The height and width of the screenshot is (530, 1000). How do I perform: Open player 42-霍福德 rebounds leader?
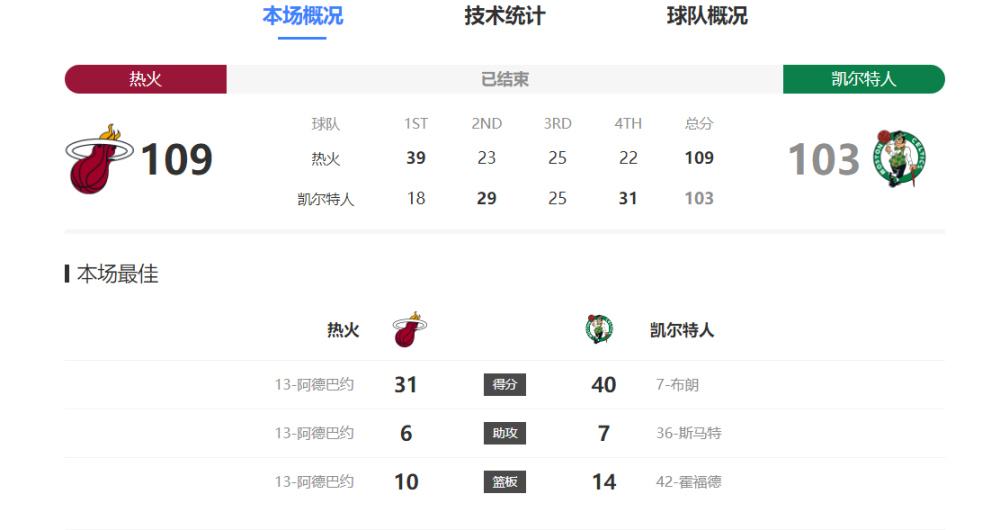(x=688, y=482)
